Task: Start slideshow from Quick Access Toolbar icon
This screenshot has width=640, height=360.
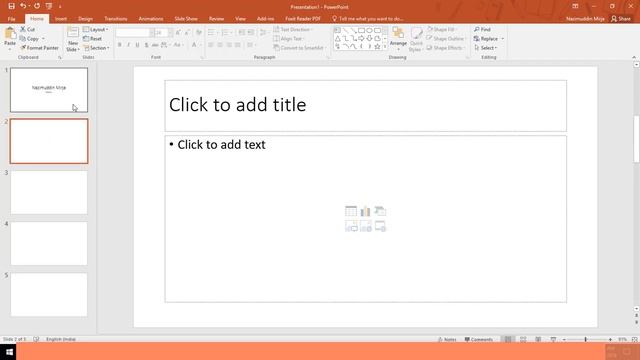Action: (49, 6)
